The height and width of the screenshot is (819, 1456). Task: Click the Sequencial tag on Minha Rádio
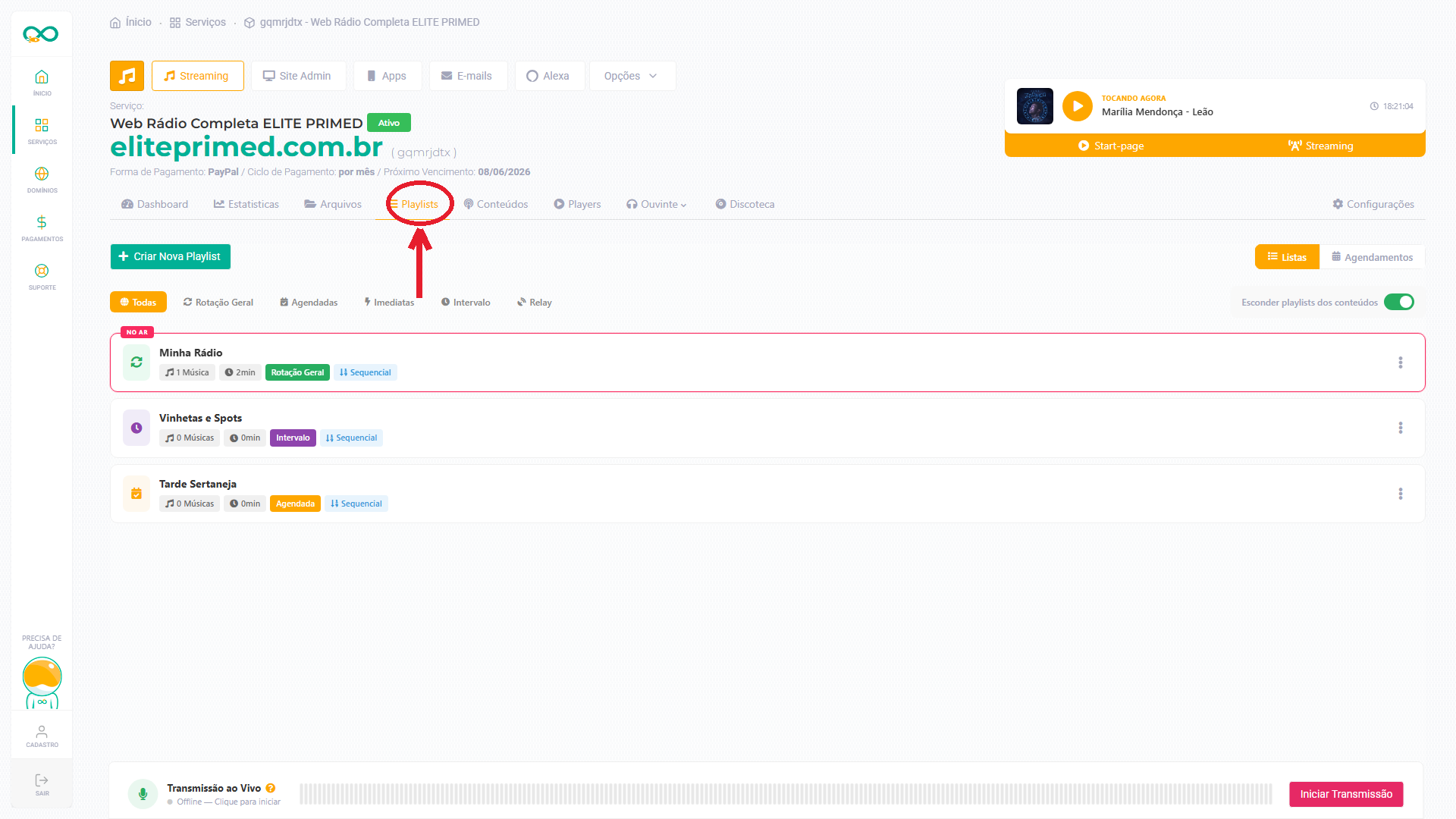coord(366,372)
